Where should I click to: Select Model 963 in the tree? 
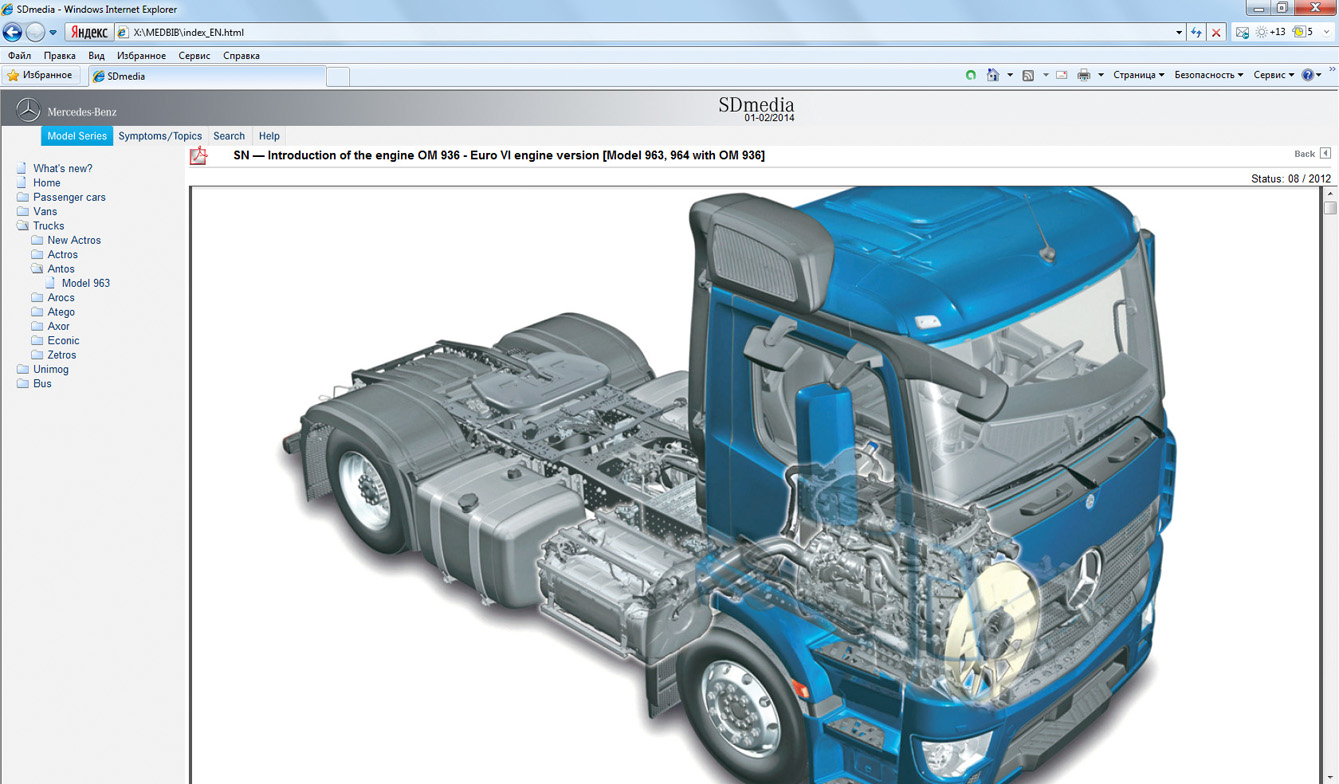(x=85, y=283)
